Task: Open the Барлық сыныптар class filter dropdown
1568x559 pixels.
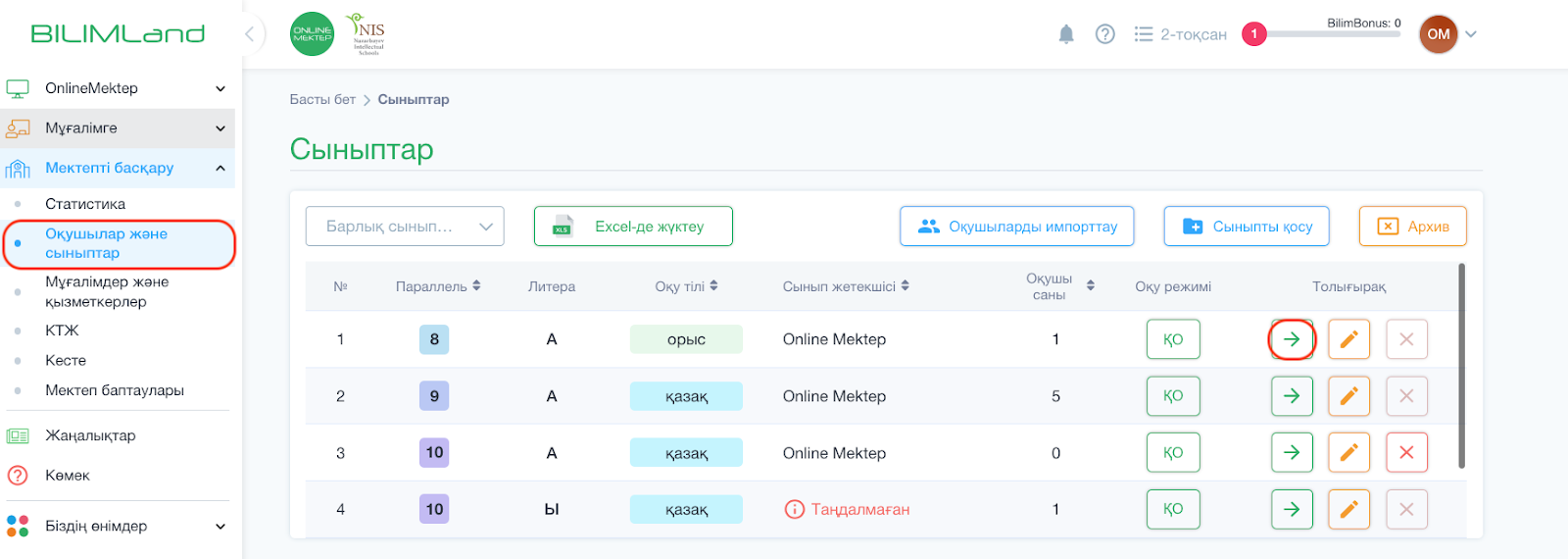Action: [x=405, y=227]
